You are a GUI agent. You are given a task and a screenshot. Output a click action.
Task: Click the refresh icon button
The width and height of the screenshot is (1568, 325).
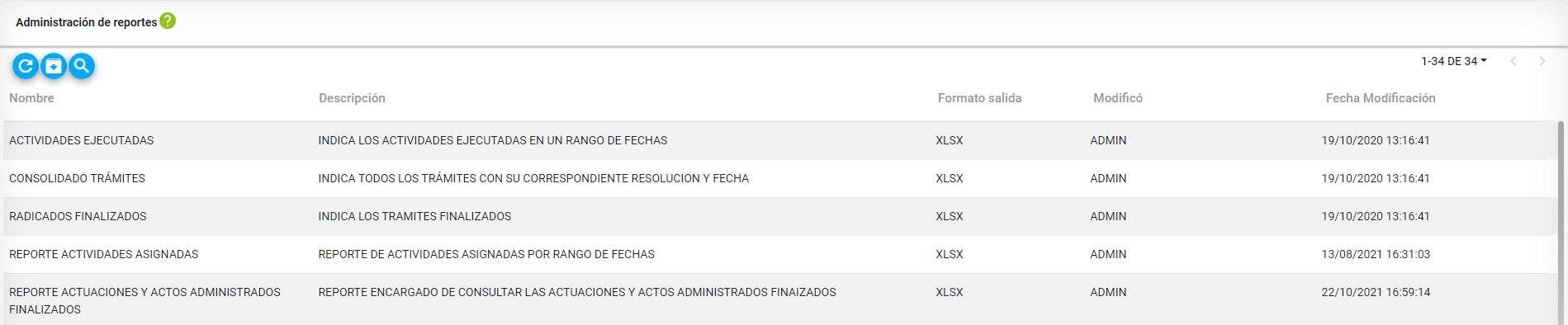click(26, 66)
